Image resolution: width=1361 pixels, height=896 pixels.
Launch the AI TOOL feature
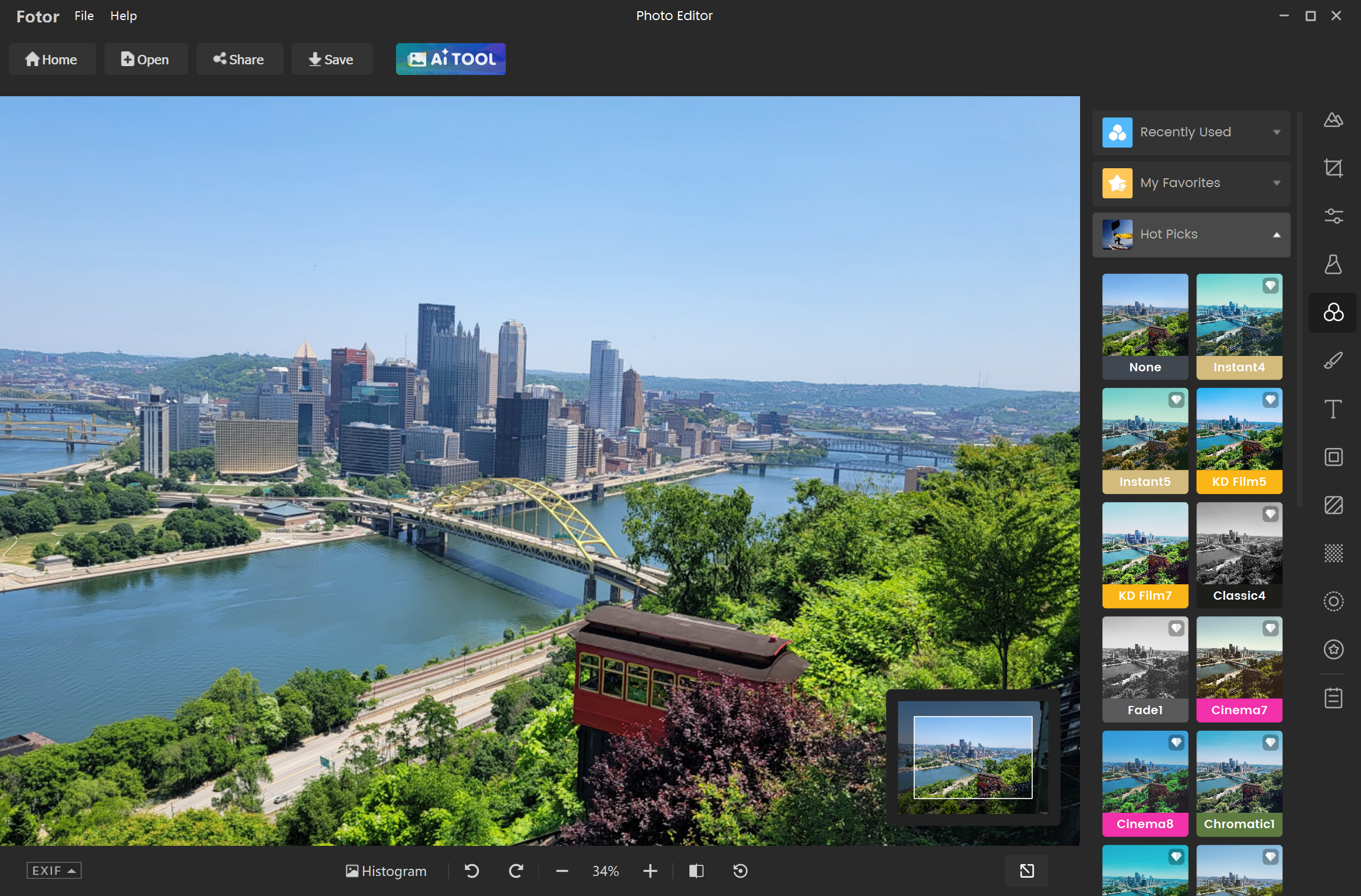click(x=450, y=59)
